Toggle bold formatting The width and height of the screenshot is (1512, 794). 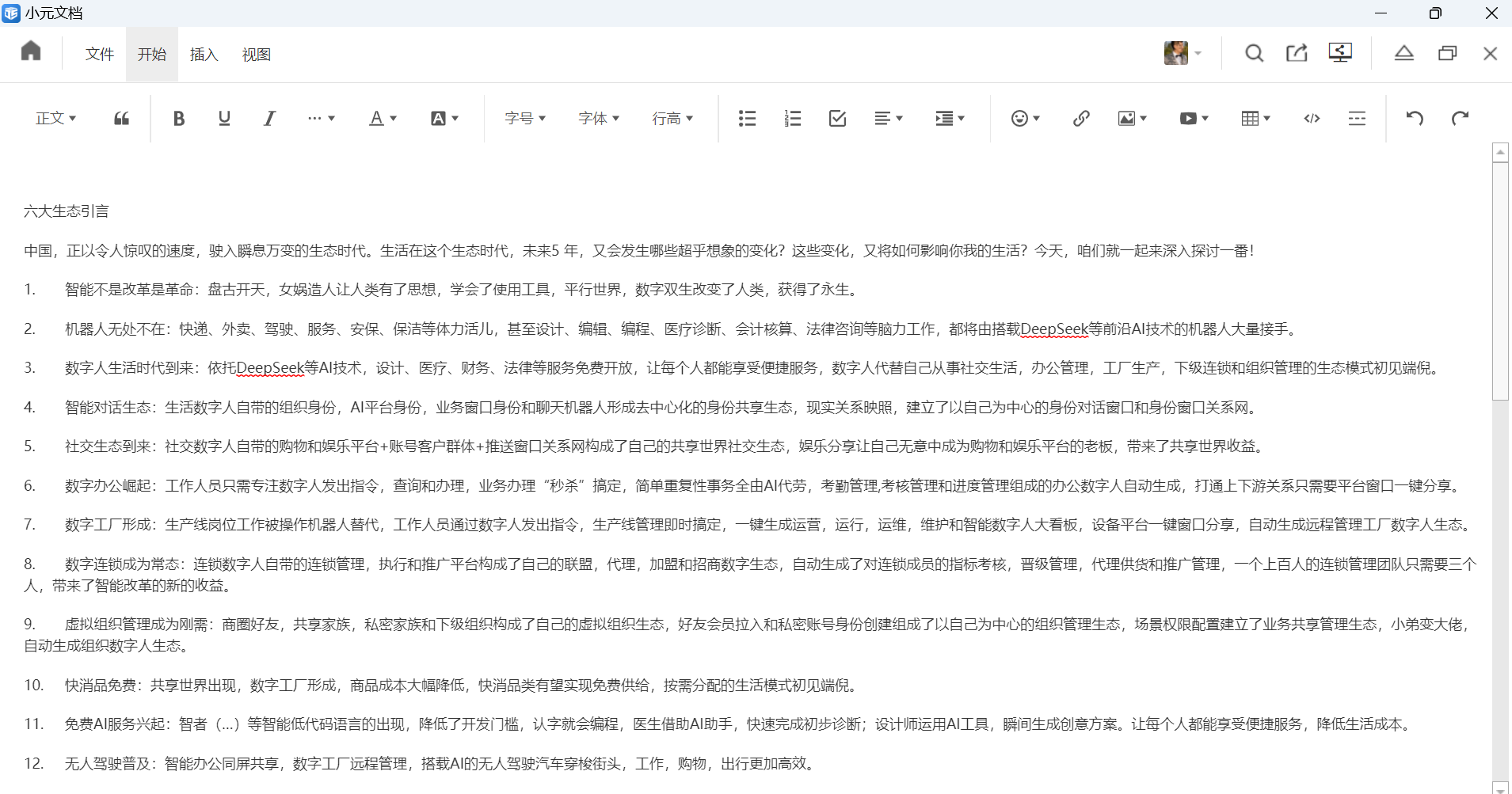pyautogui.click(x=179, y=119)
